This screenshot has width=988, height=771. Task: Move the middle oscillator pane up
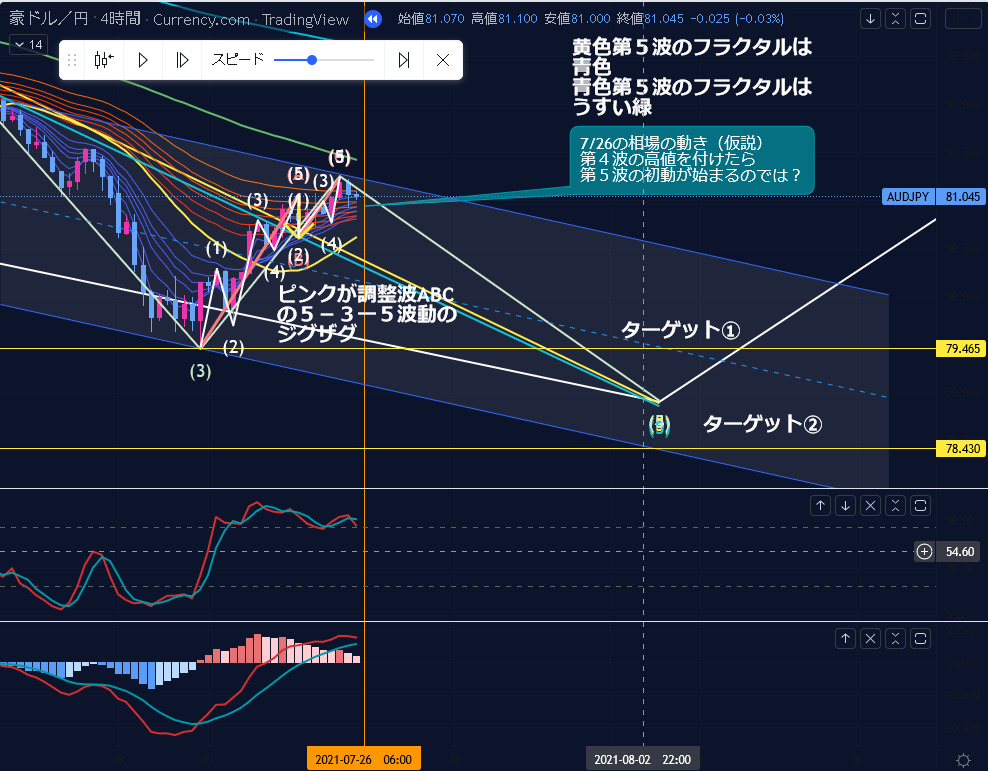pyautogui.click(x=820, y=505)
